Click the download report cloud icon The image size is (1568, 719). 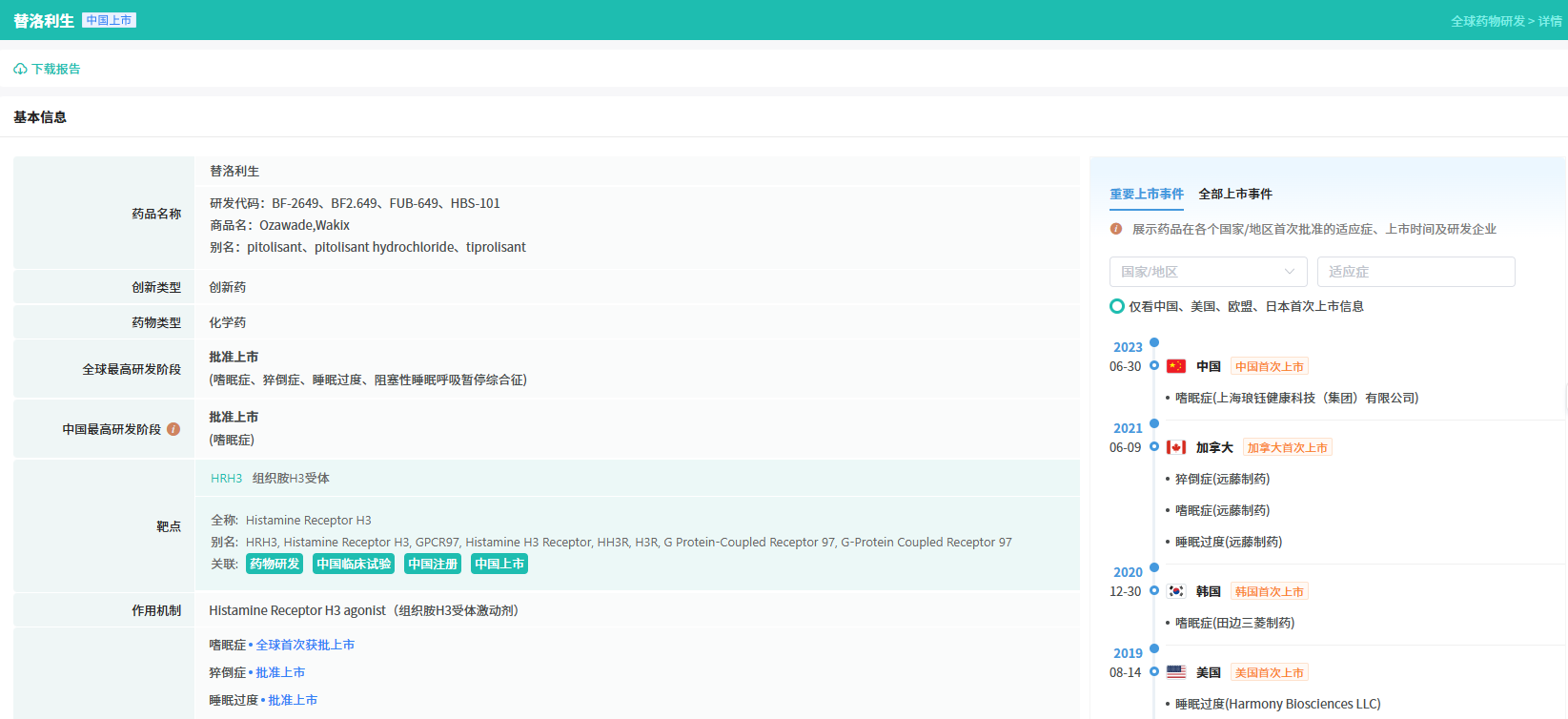(20, 70)
